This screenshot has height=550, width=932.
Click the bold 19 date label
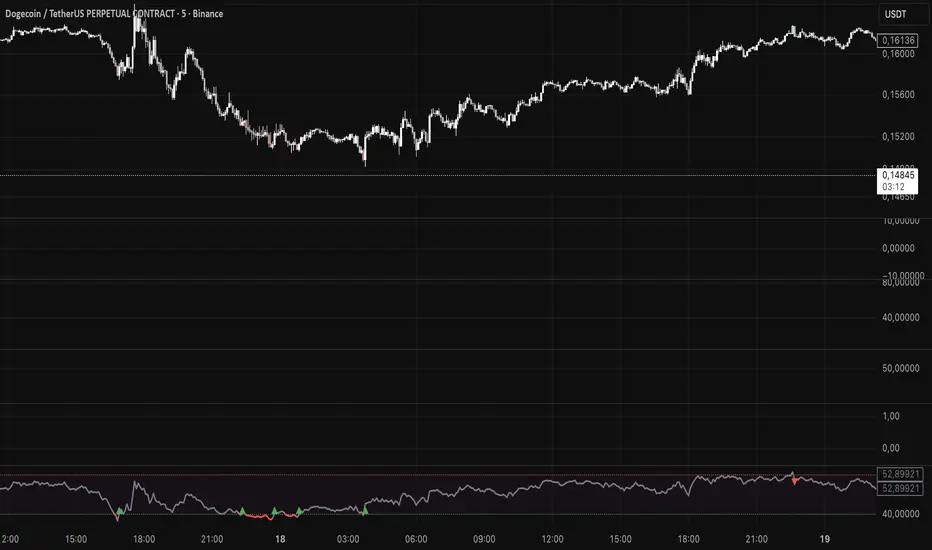[x=824, y=539]
